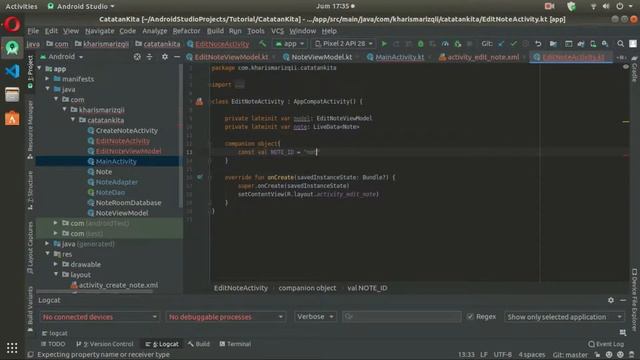Open Logcat settings gear icon
Viewport: 640px width, 360px height.
611,300
